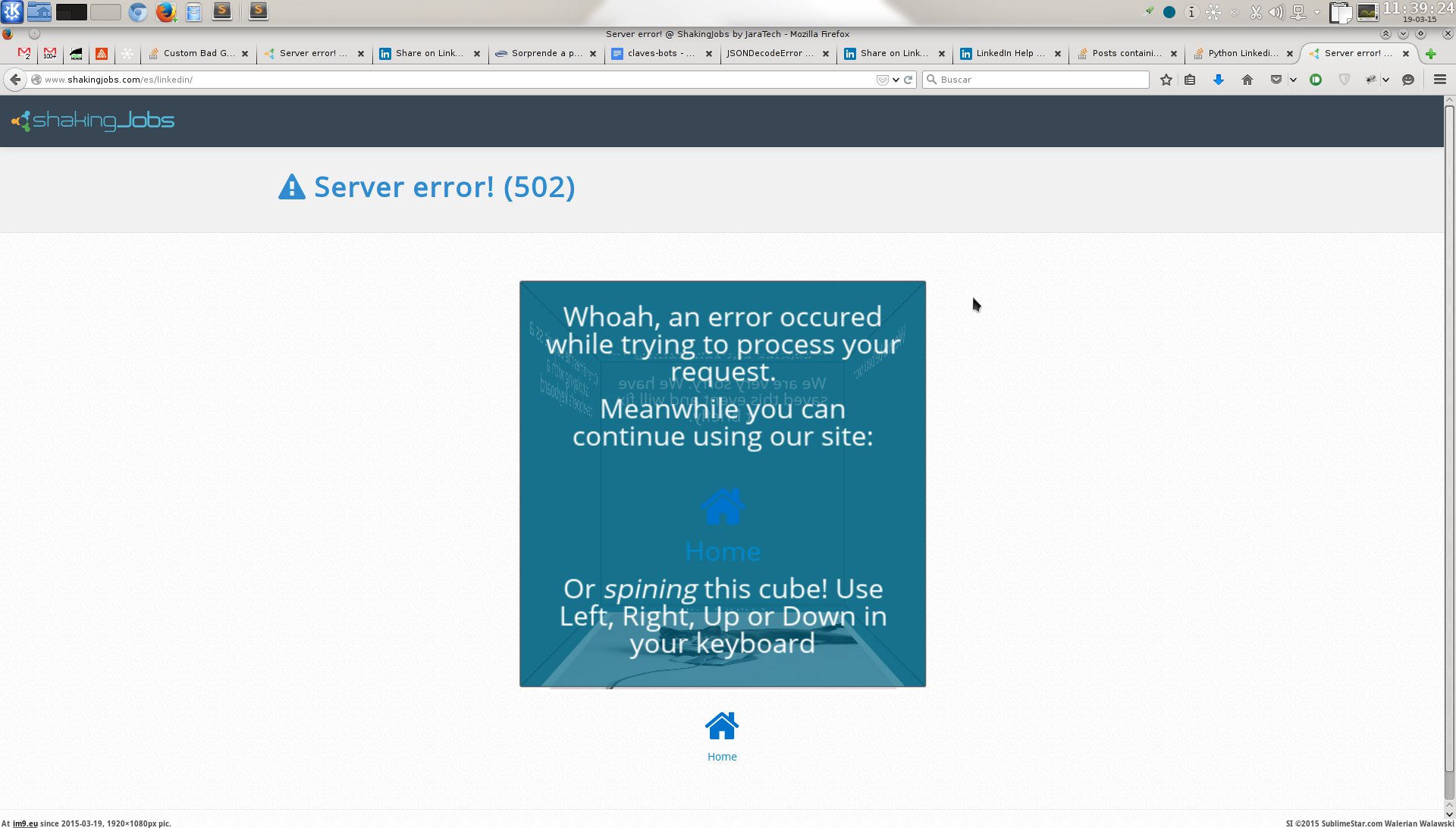Click the bookmark star icon

pos(1166,80)
